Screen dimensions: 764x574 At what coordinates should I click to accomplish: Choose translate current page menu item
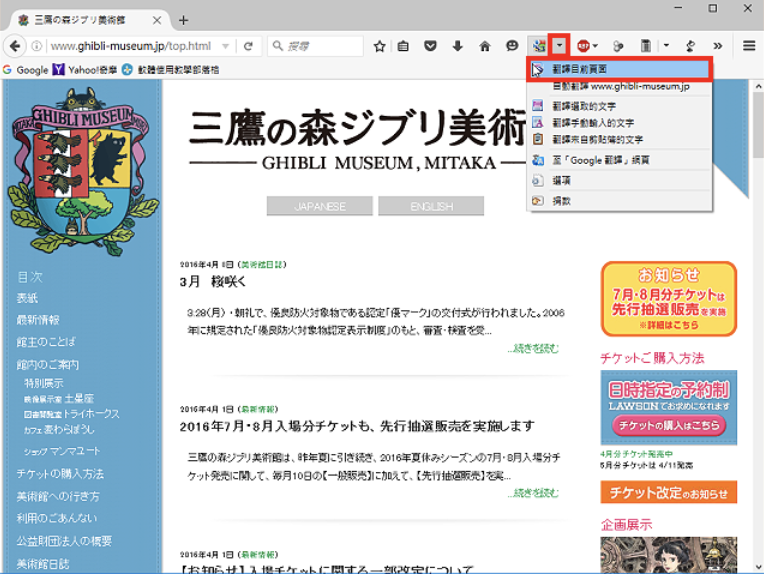(620, 69)
